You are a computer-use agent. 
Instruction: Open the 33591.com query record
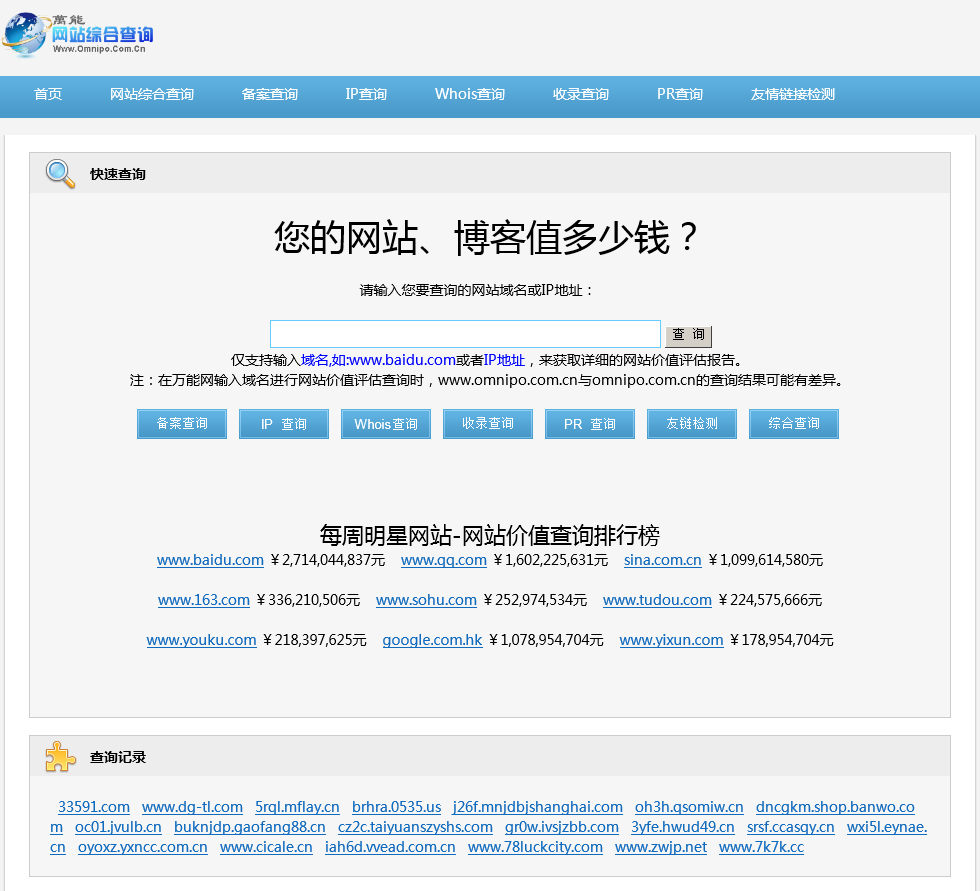pyautogui.click(x=94, y=807)
